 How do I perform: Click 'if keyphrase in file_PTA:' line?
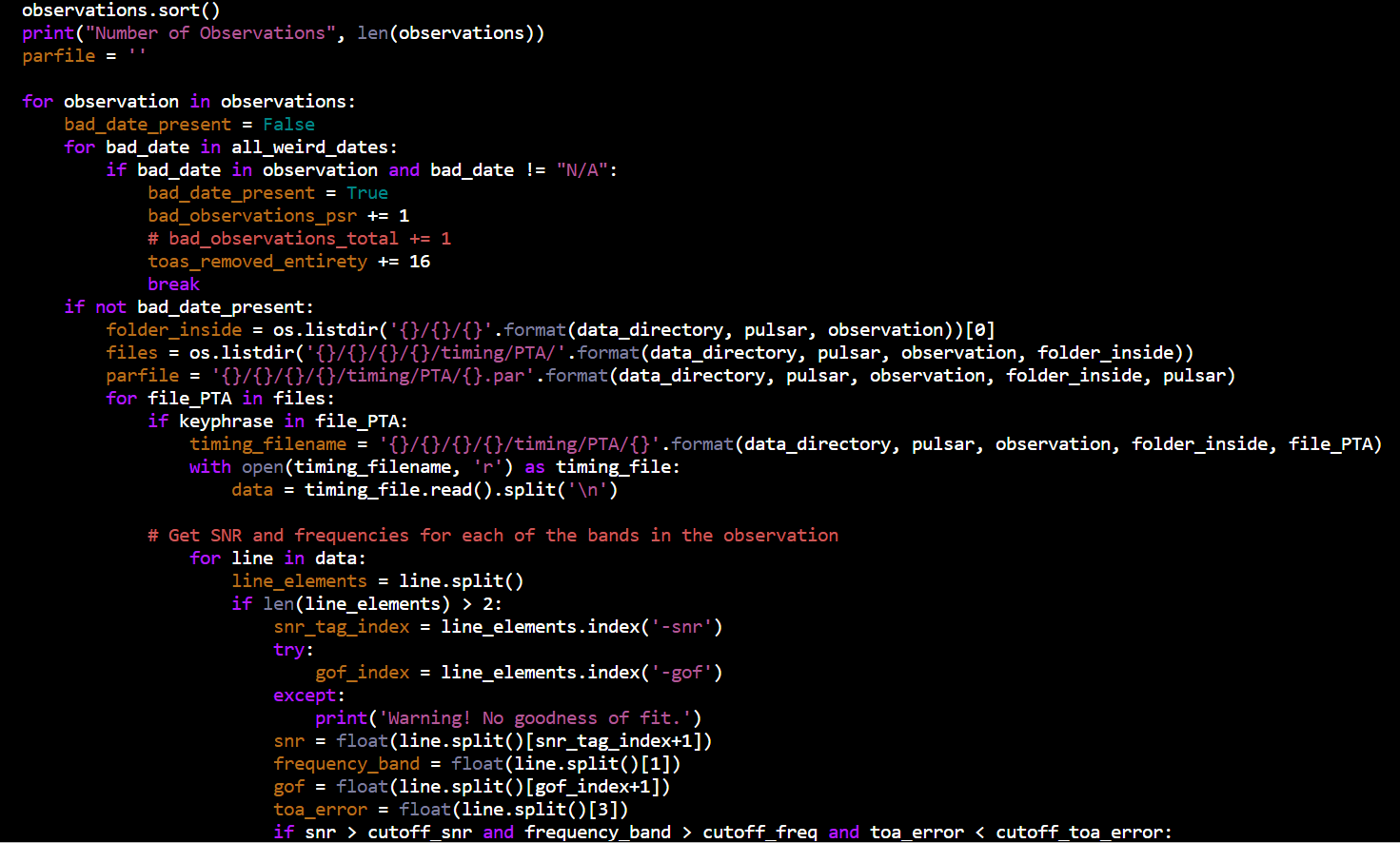pos(278,421)
